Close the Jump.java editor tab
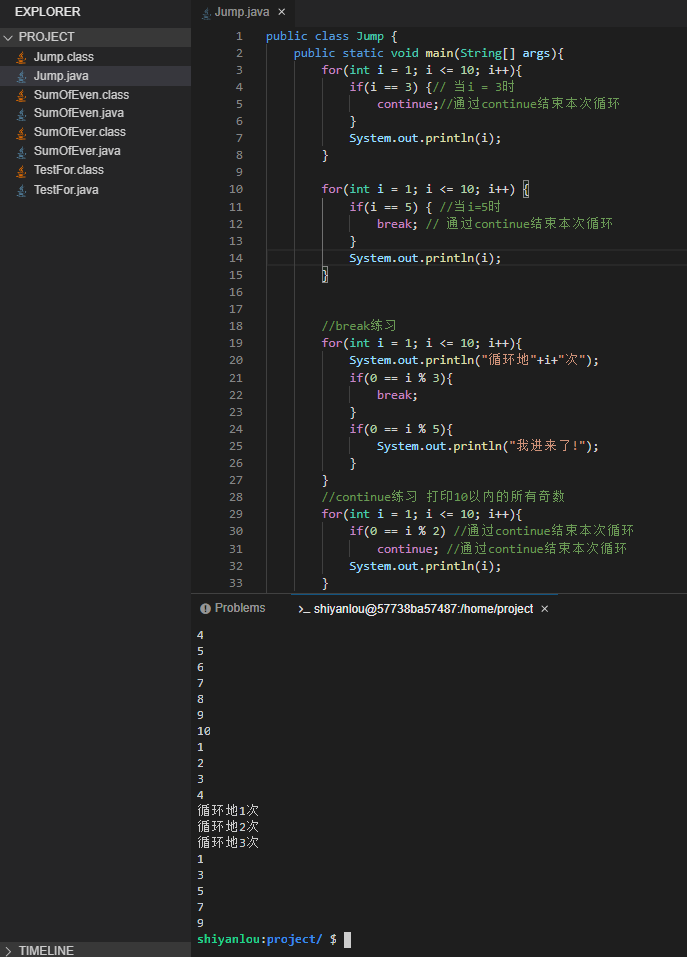Screen dimensions: 687x957 point(281,12)
